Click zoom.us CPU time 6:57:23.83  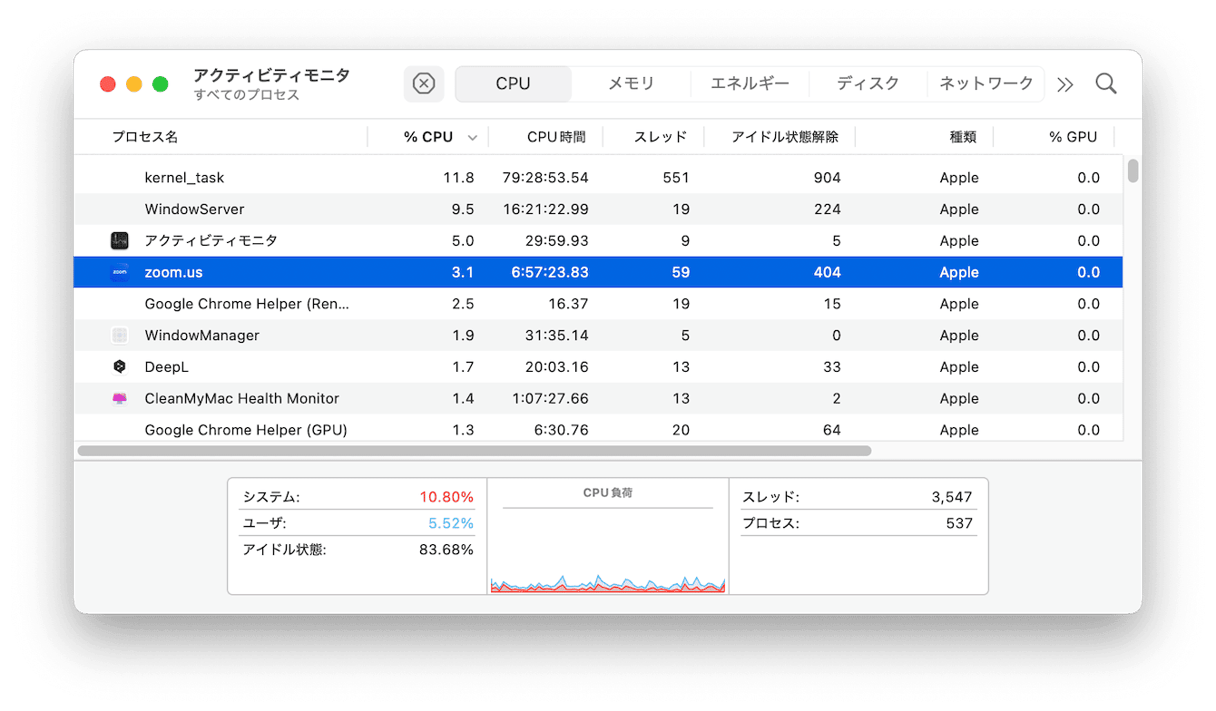[550, 272]
